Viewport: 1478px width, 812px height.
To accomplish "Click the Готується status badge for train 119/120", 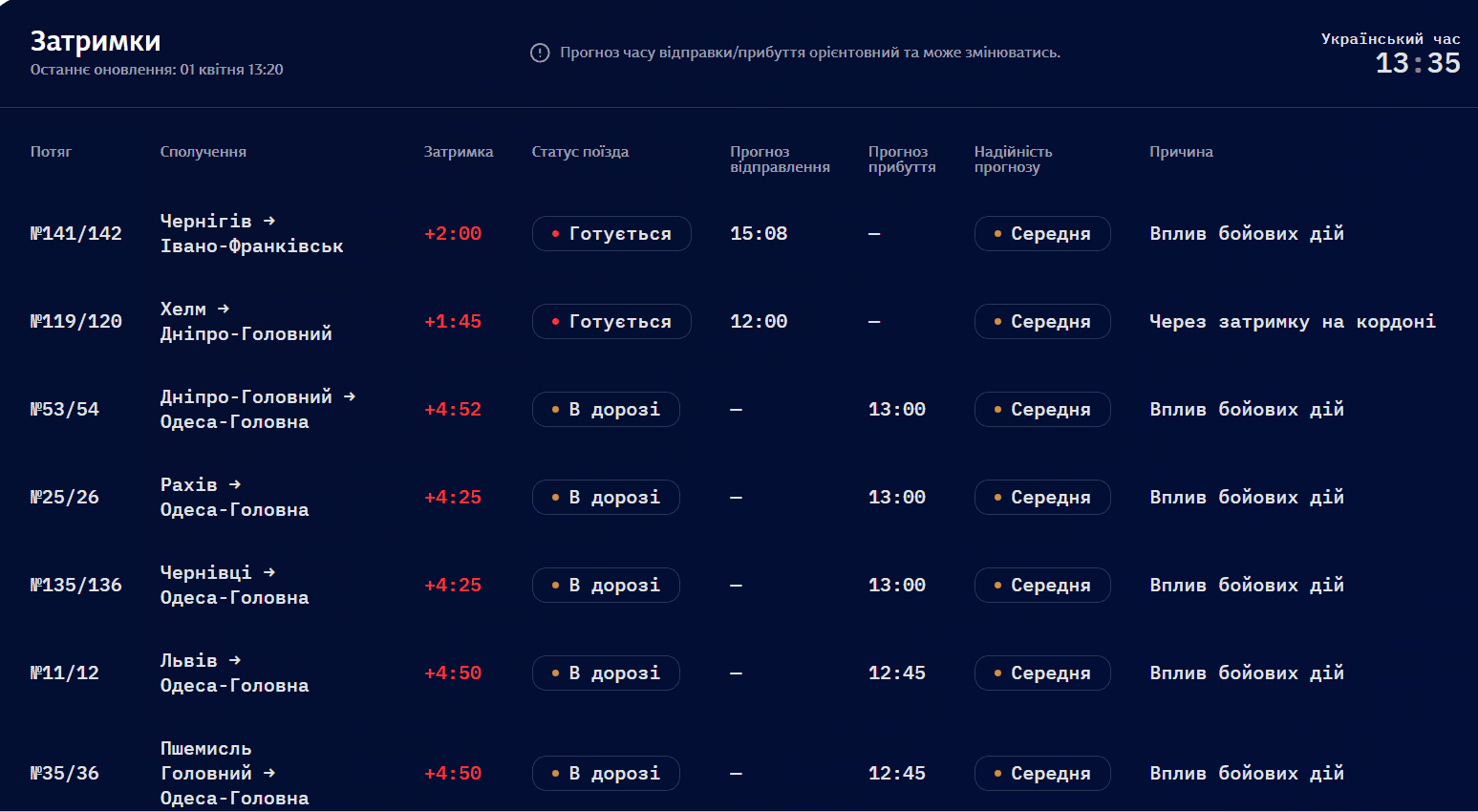I will coord(610,322).
